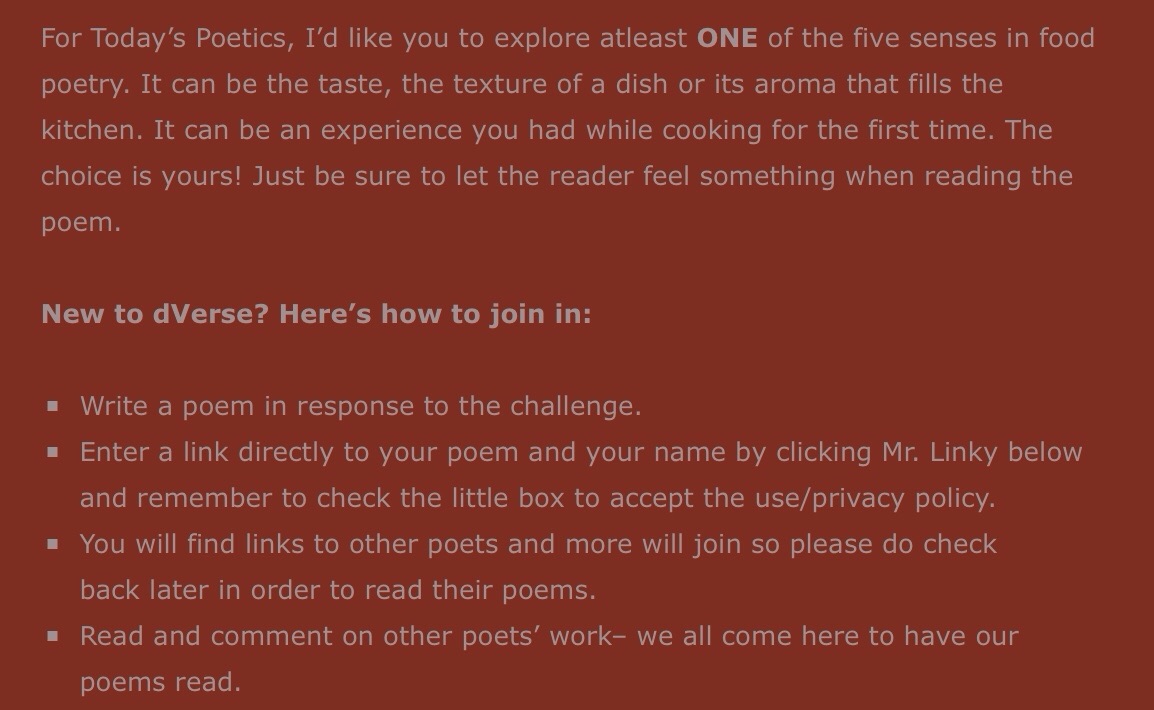Click the square bullet before "Read and comment"
Image resolution: width=1154 pixels, height=710 pixels.
pos(52,636)
